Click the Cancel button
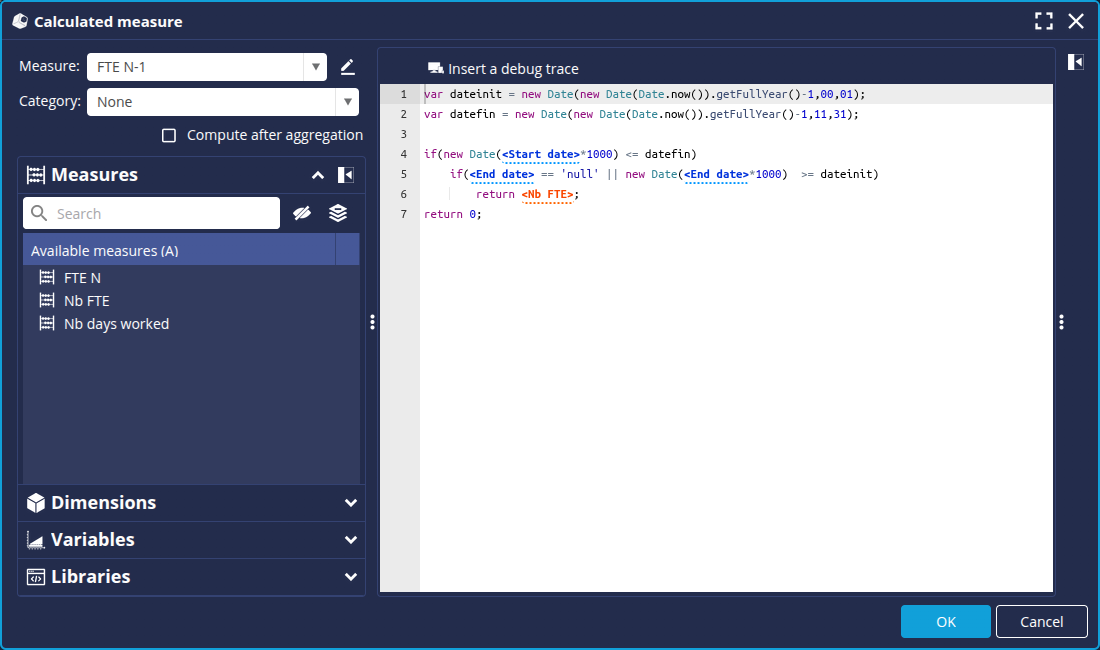Image resolution: width=1100 pixels, height=650 pixels. pyautogui.click(x=1041, y=622)
